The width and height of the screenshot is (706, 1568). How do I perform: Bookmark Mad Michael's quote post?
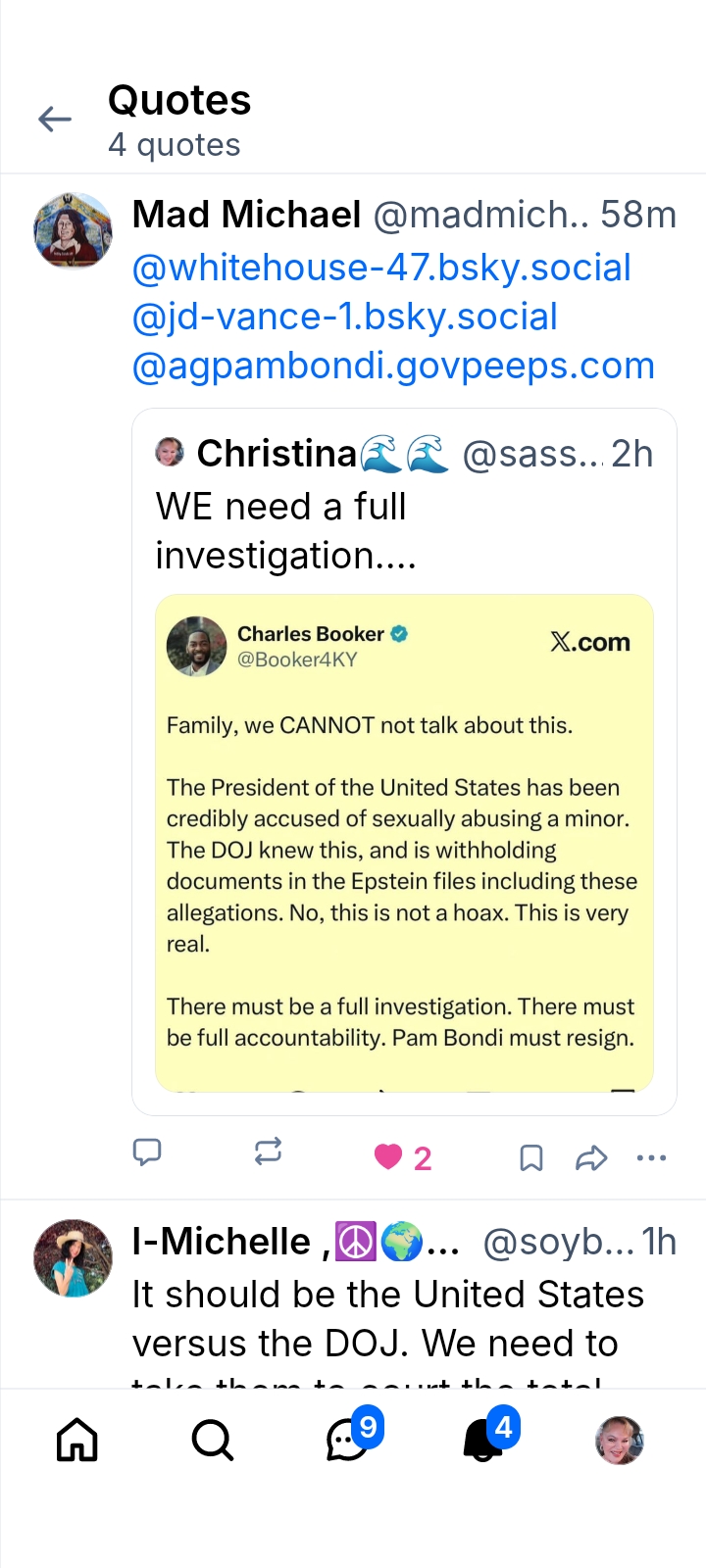coord(530,1158)
